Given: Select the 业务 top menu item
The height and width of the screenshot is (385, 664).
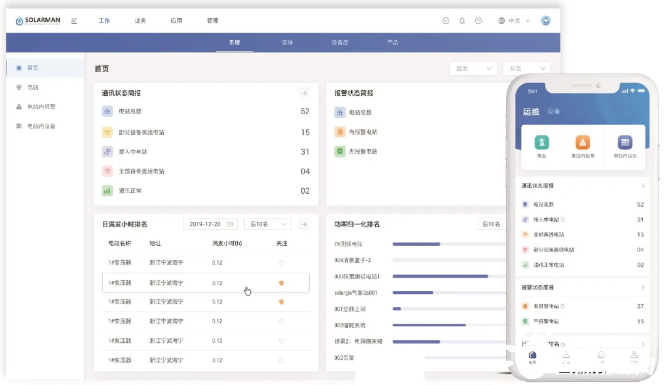Looking at the screenshot, I should pyautogui.click(x=140, y=20).
